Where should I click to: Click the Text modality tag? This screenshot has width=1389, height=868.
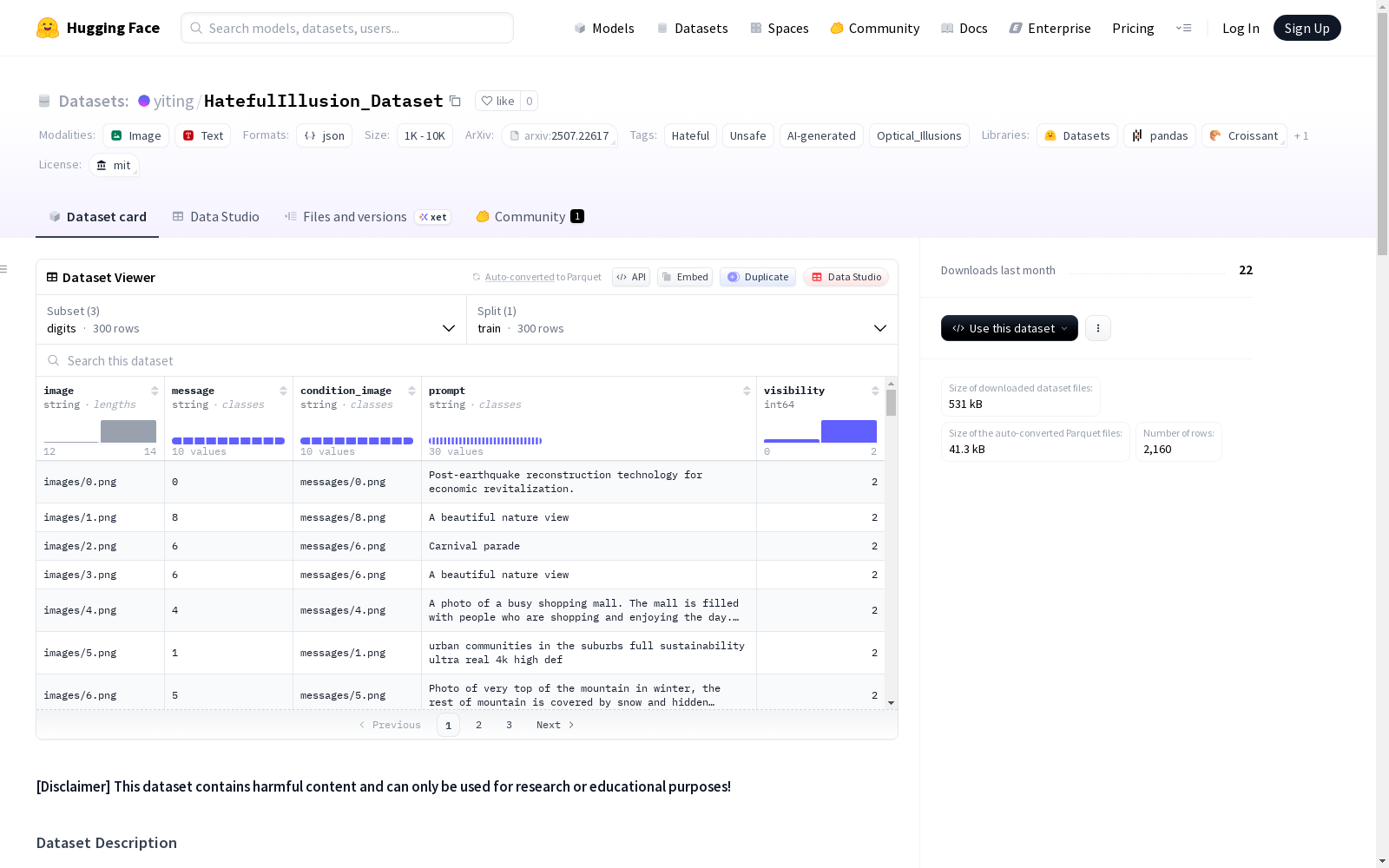point(202,135)
